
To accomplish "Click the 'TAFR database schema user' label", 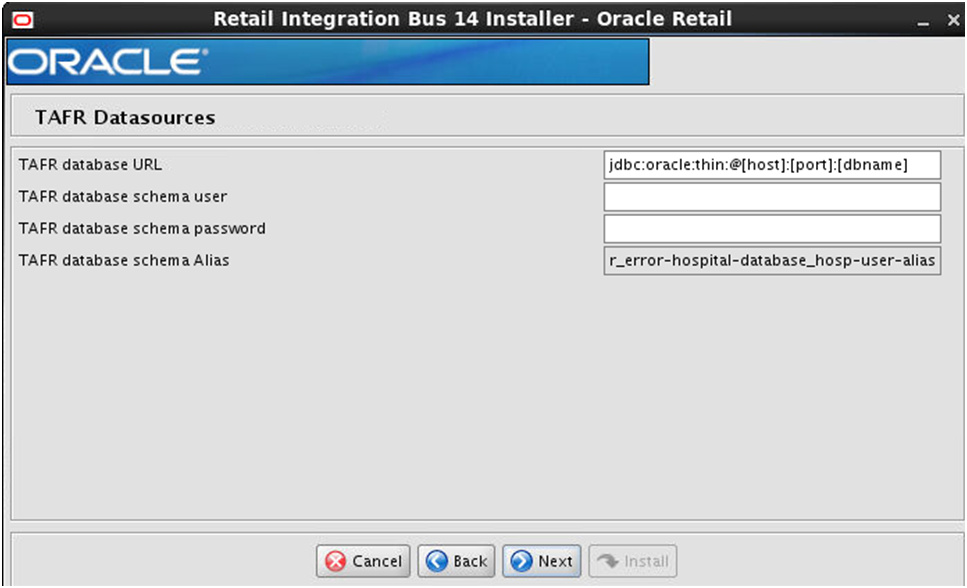I will [123, 197].
